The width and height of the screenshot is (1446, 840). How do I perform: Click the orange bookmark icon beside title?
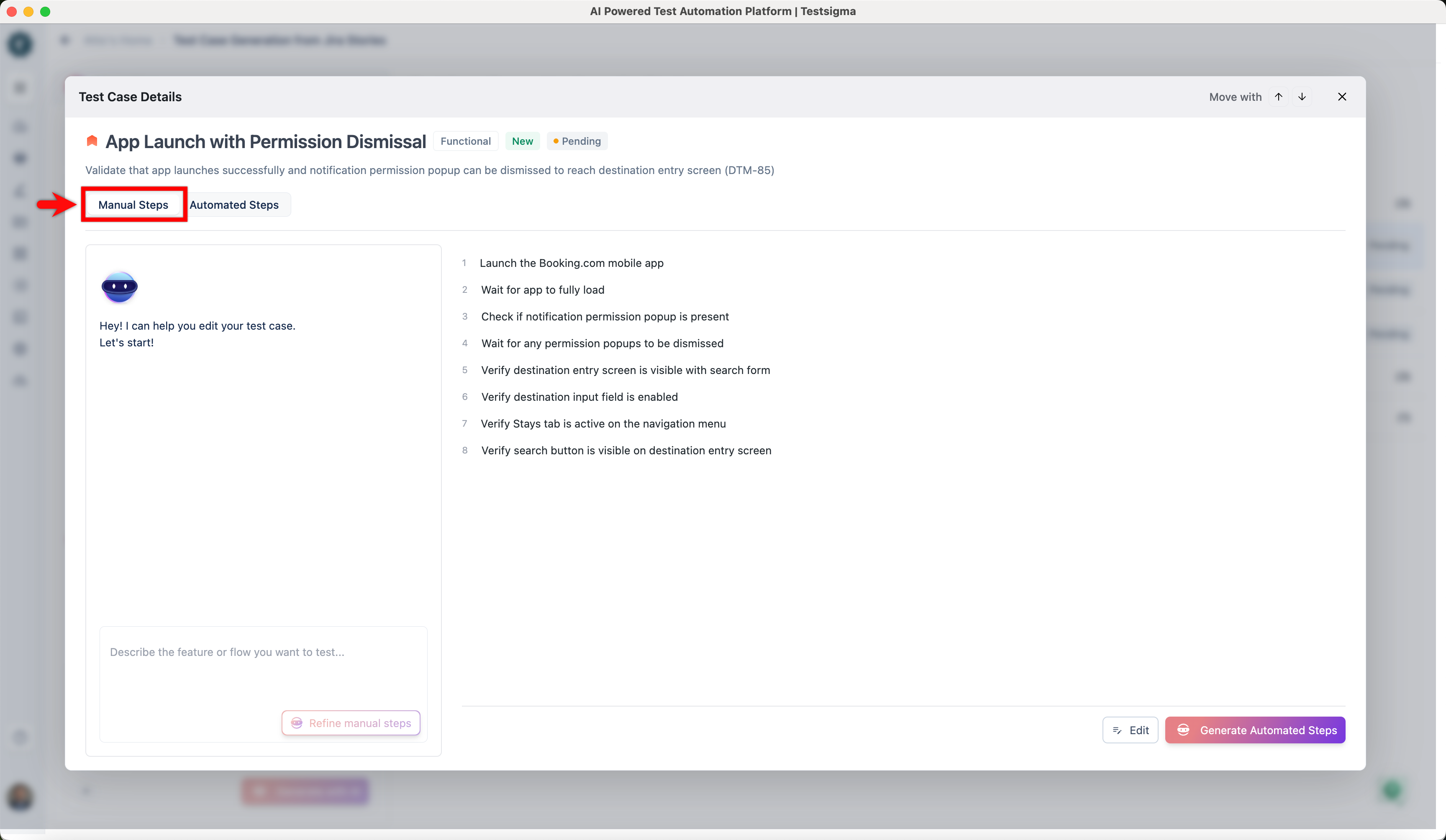tap(92, 141)
